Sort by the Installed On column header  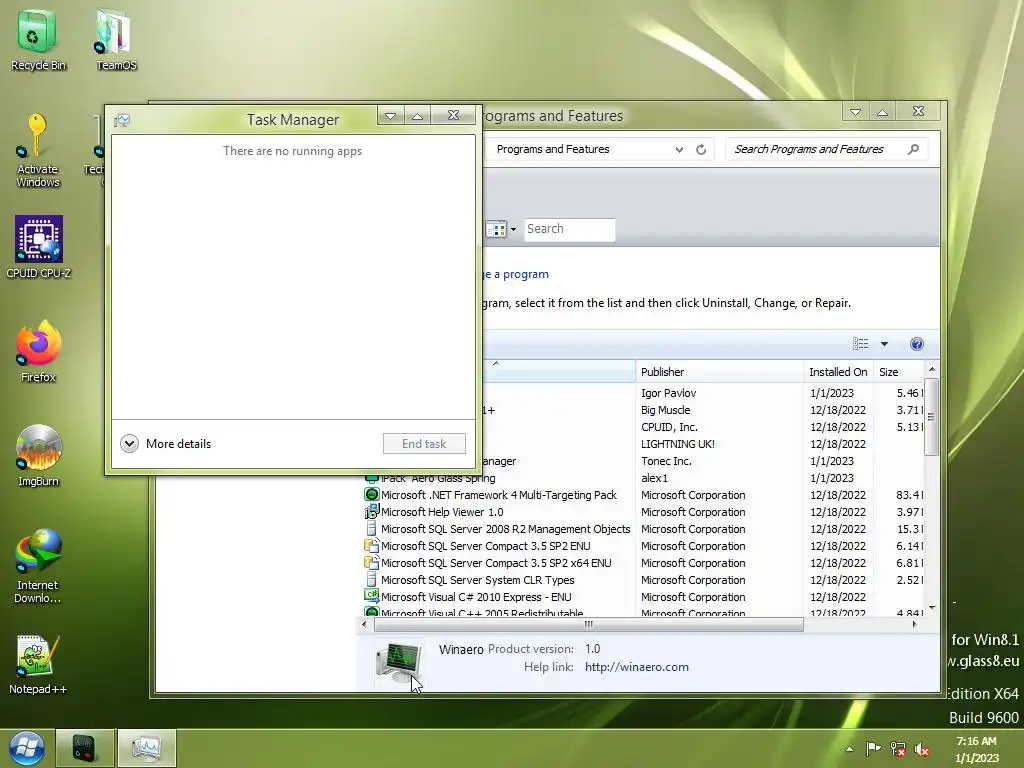click(x=839, y=372)
